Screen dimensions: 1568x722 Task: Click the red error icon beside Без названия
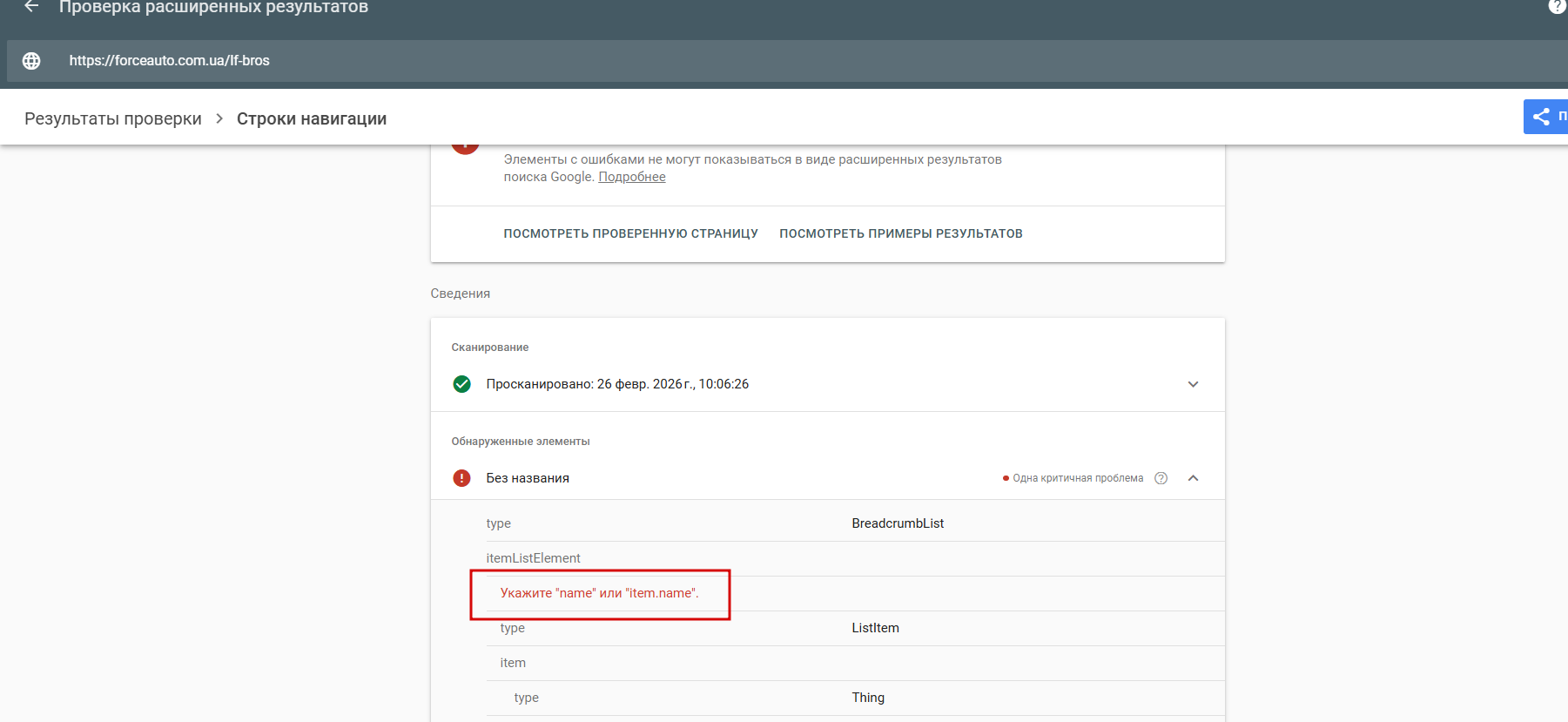(x=462, y=478)
